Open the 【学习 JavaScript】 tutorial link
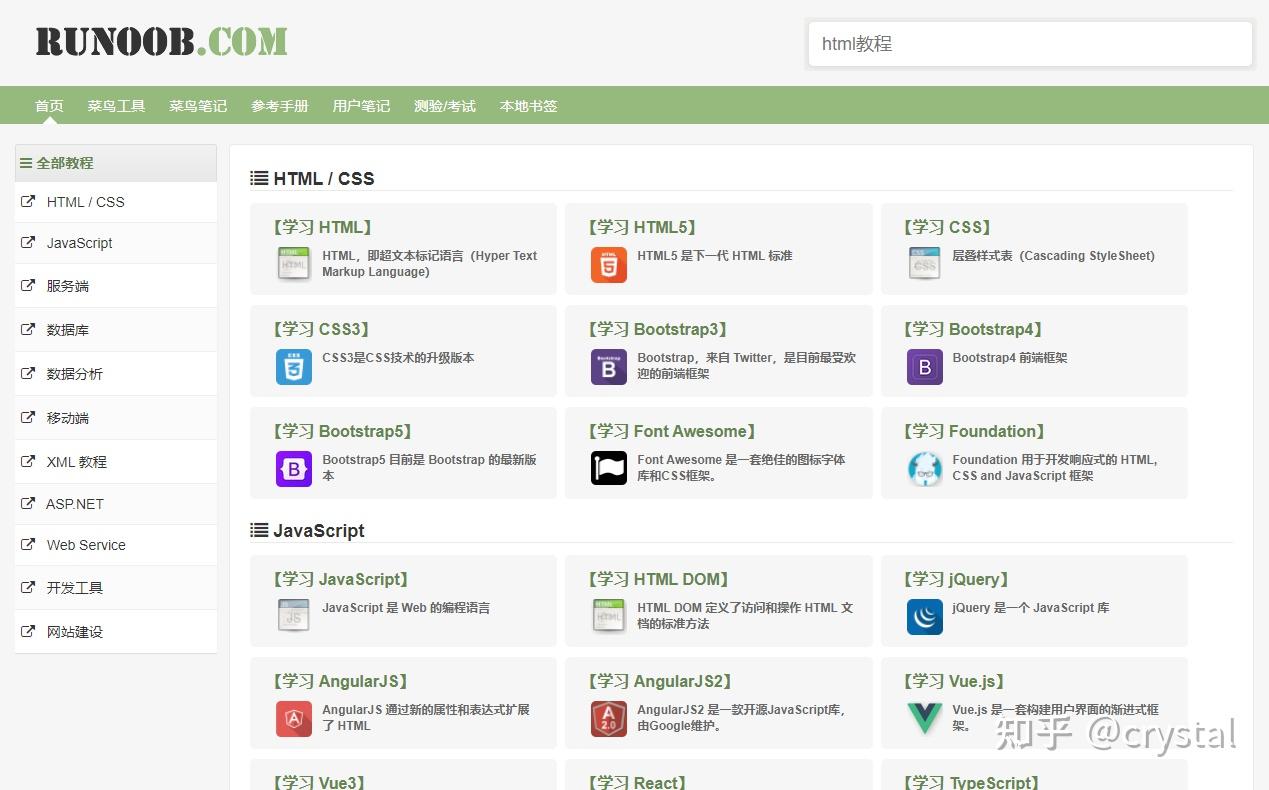 click(x=341, y=579)
